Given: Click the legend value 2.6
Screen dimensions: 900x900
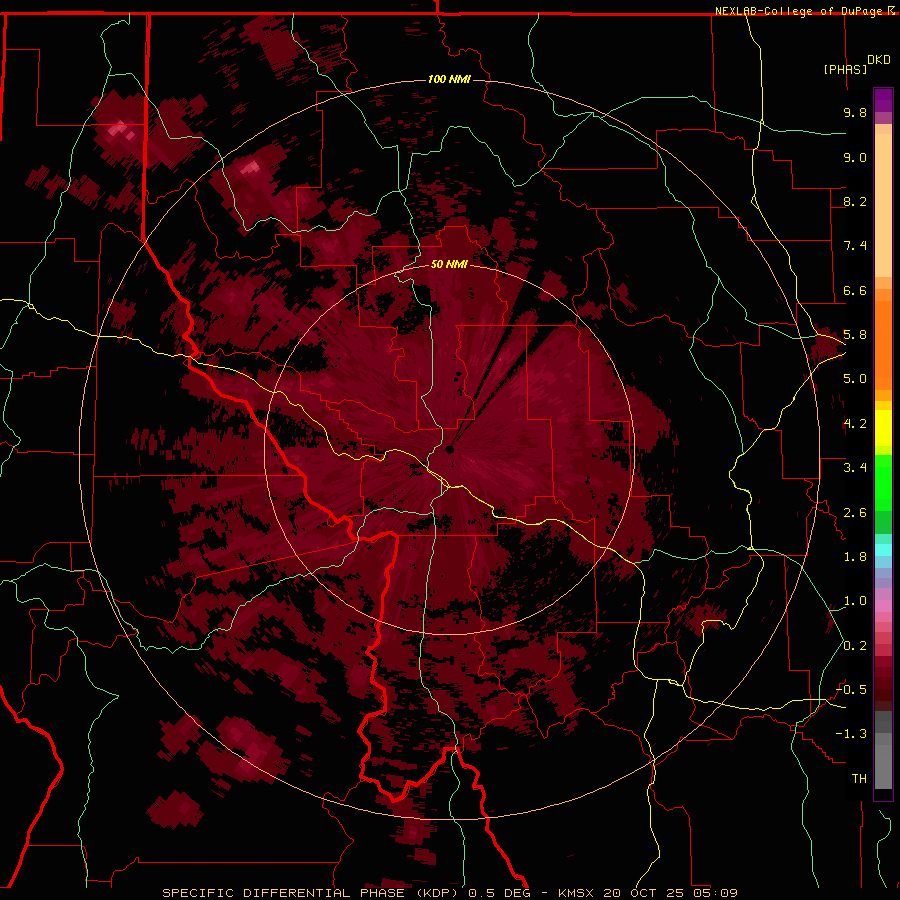Looking at the screenshot, I should [x=855, y=513].
